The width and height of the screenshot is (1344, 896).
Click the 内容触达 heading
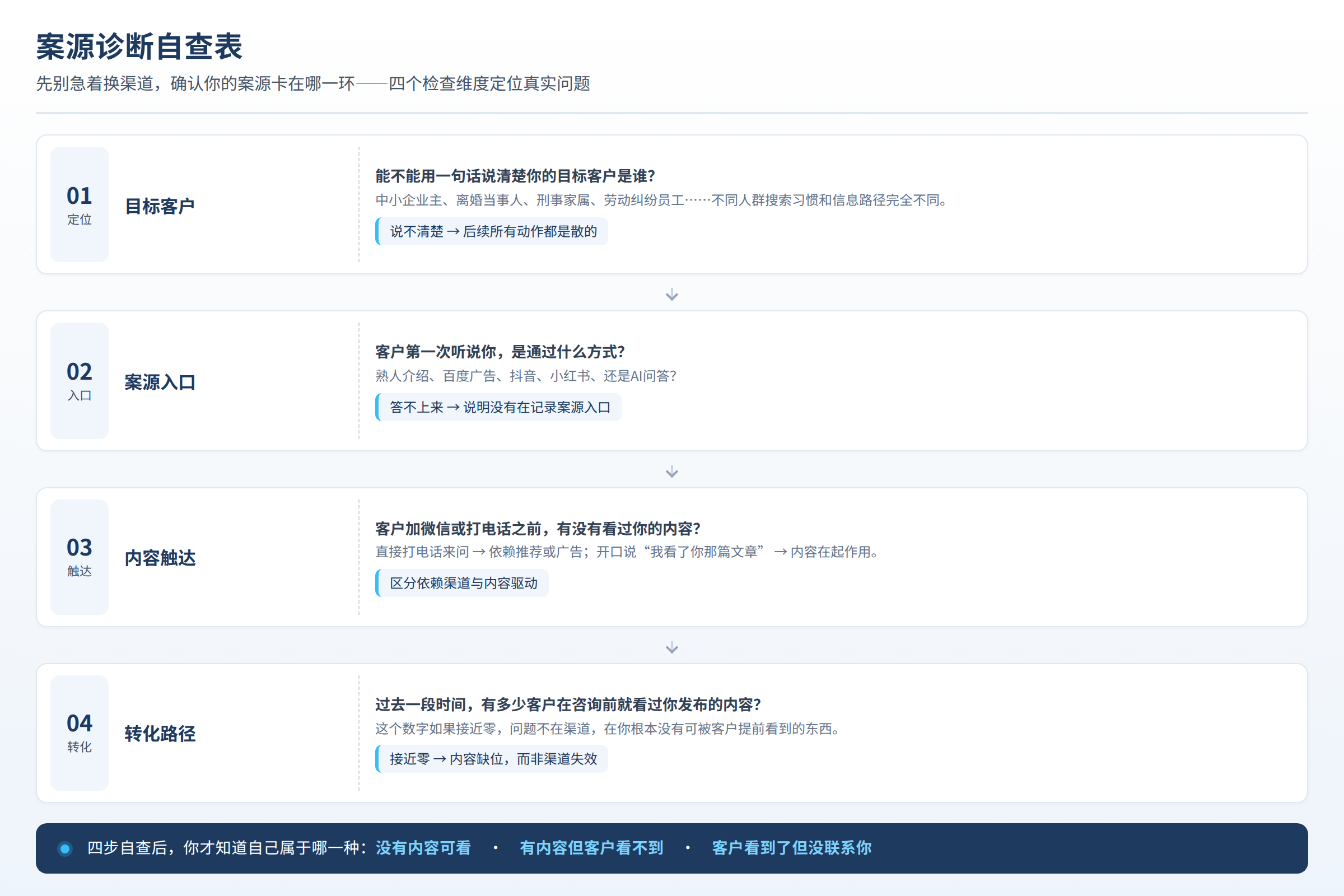point(160,558)
